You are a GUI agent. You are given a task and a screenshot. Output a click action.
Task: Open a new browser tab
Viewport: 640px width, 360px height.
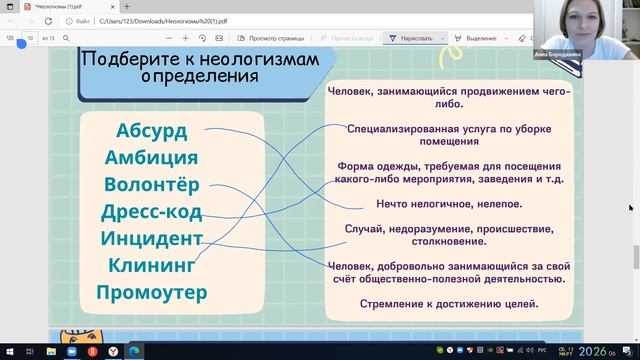pyautogui.click(x=127, y=7)
